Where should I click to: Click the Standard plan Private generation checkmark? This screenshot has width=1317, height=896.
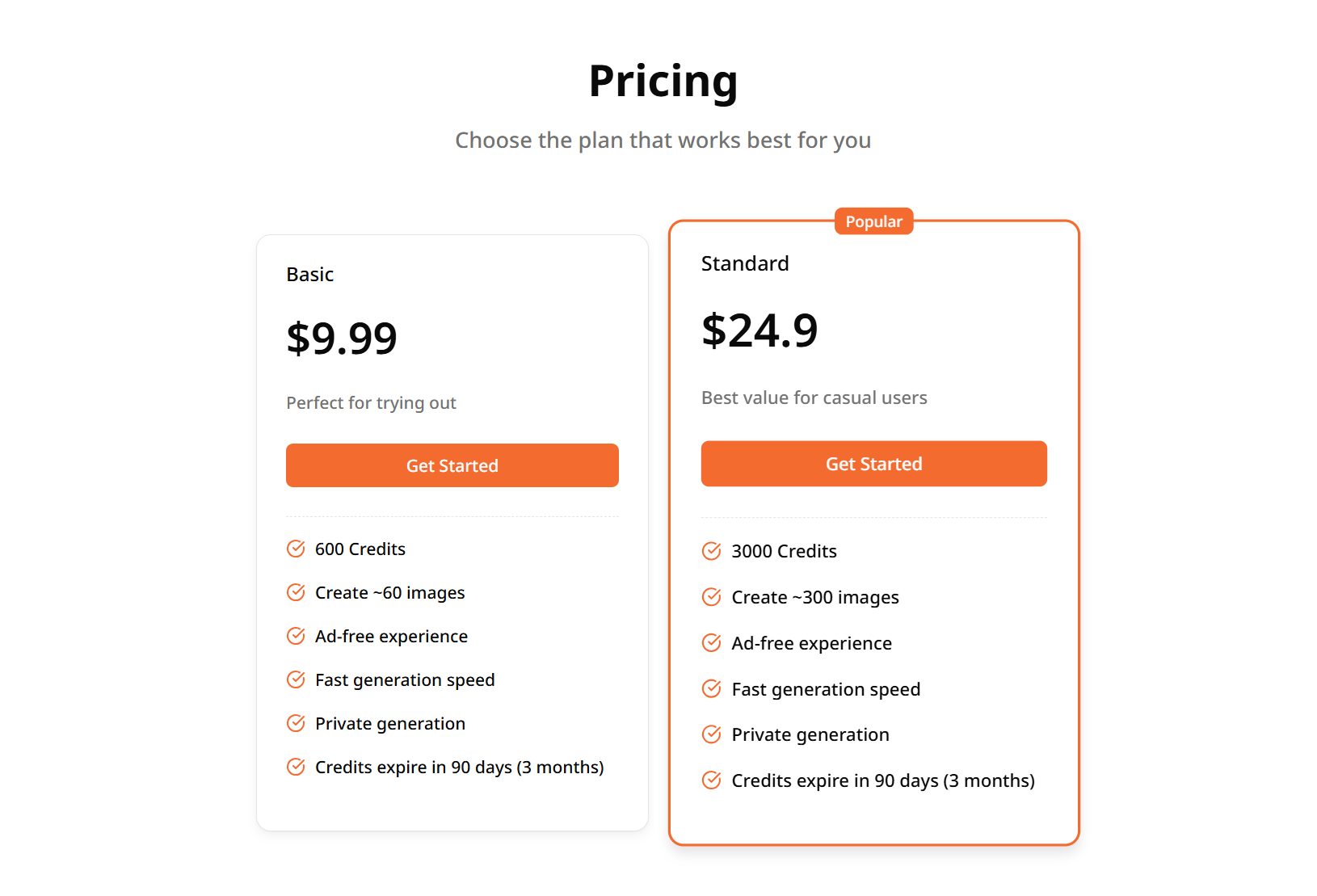tap(711, 735)
